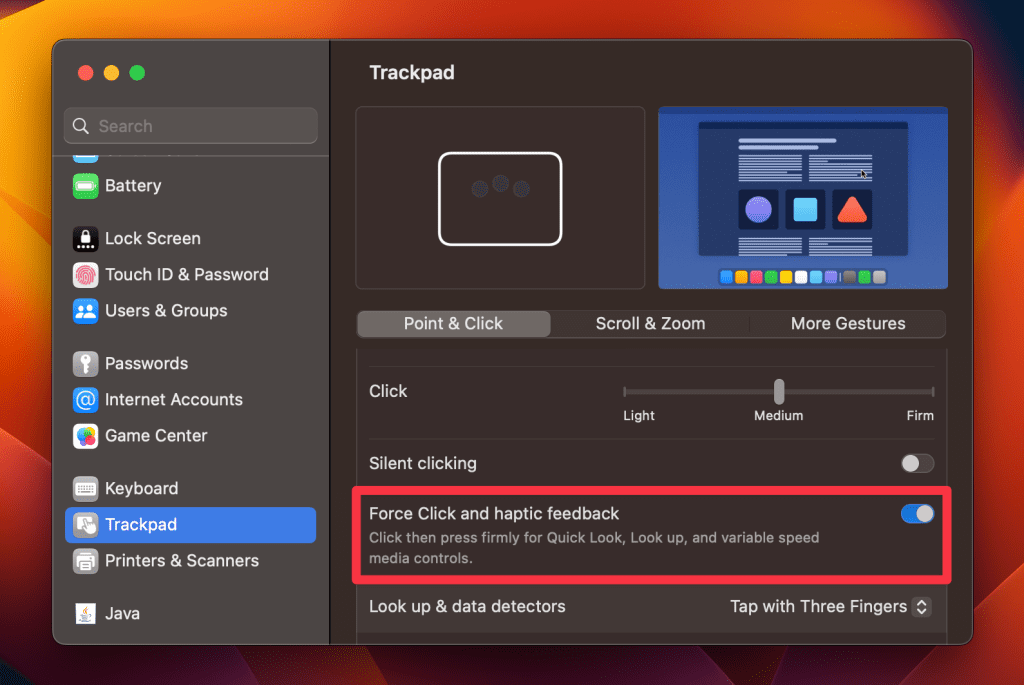Image resolution: width=1024 pixels, height=685 pixels.
Task: Click the Keyboard icon in sidebar
Action: (86, 489)
